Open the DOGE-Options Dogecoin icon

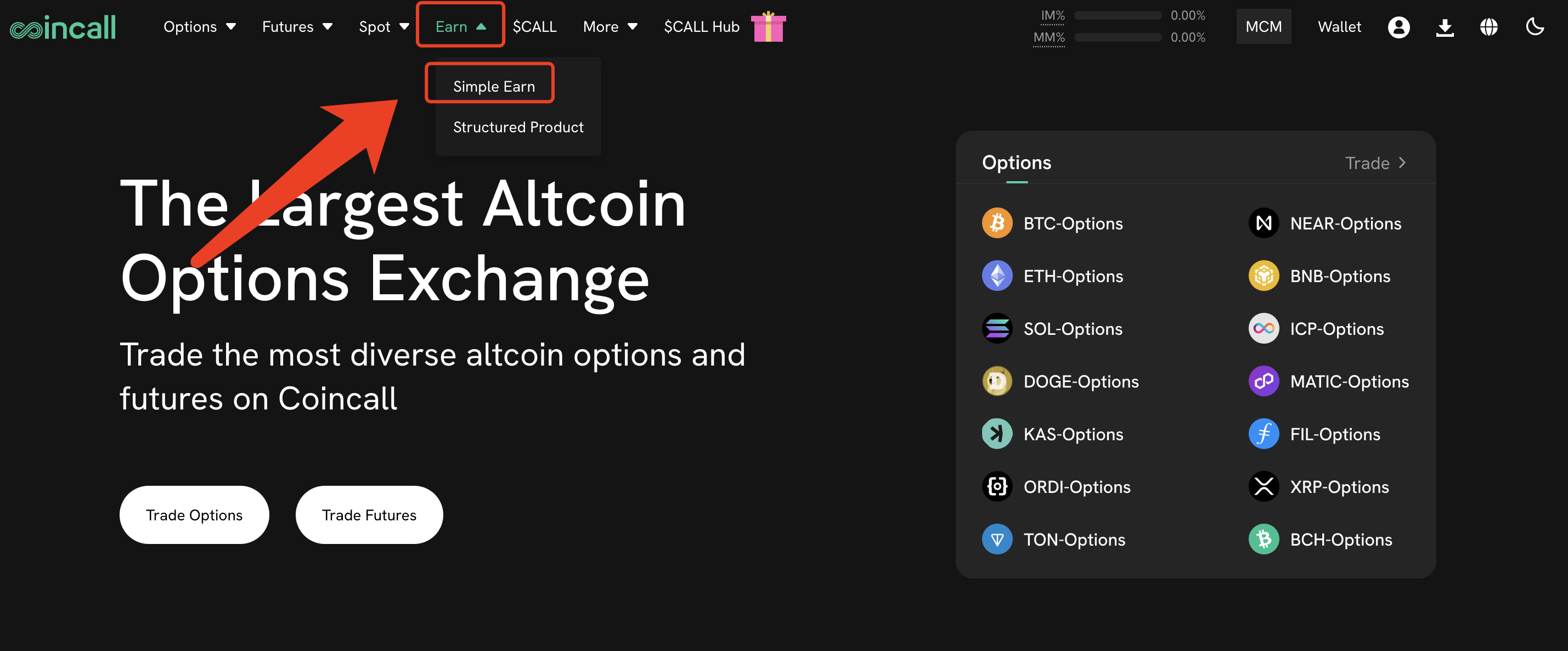coord(996,381)
